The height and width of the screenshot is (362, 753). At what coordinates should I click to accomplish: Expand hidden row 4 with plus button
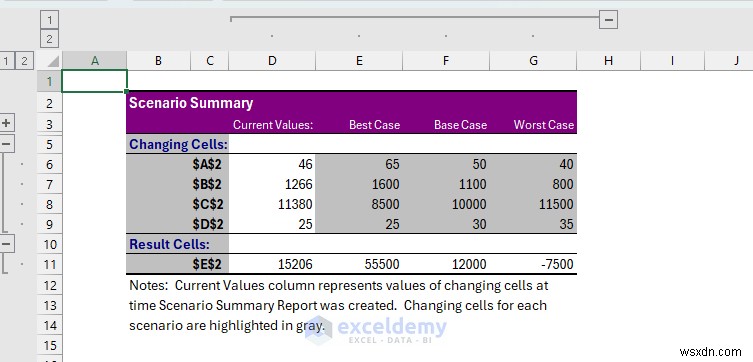[x=6, y=123]
